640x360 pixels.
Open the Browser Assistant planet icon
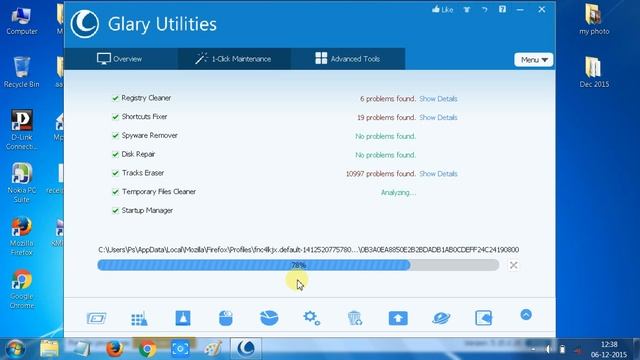click(x=441, y=318)
